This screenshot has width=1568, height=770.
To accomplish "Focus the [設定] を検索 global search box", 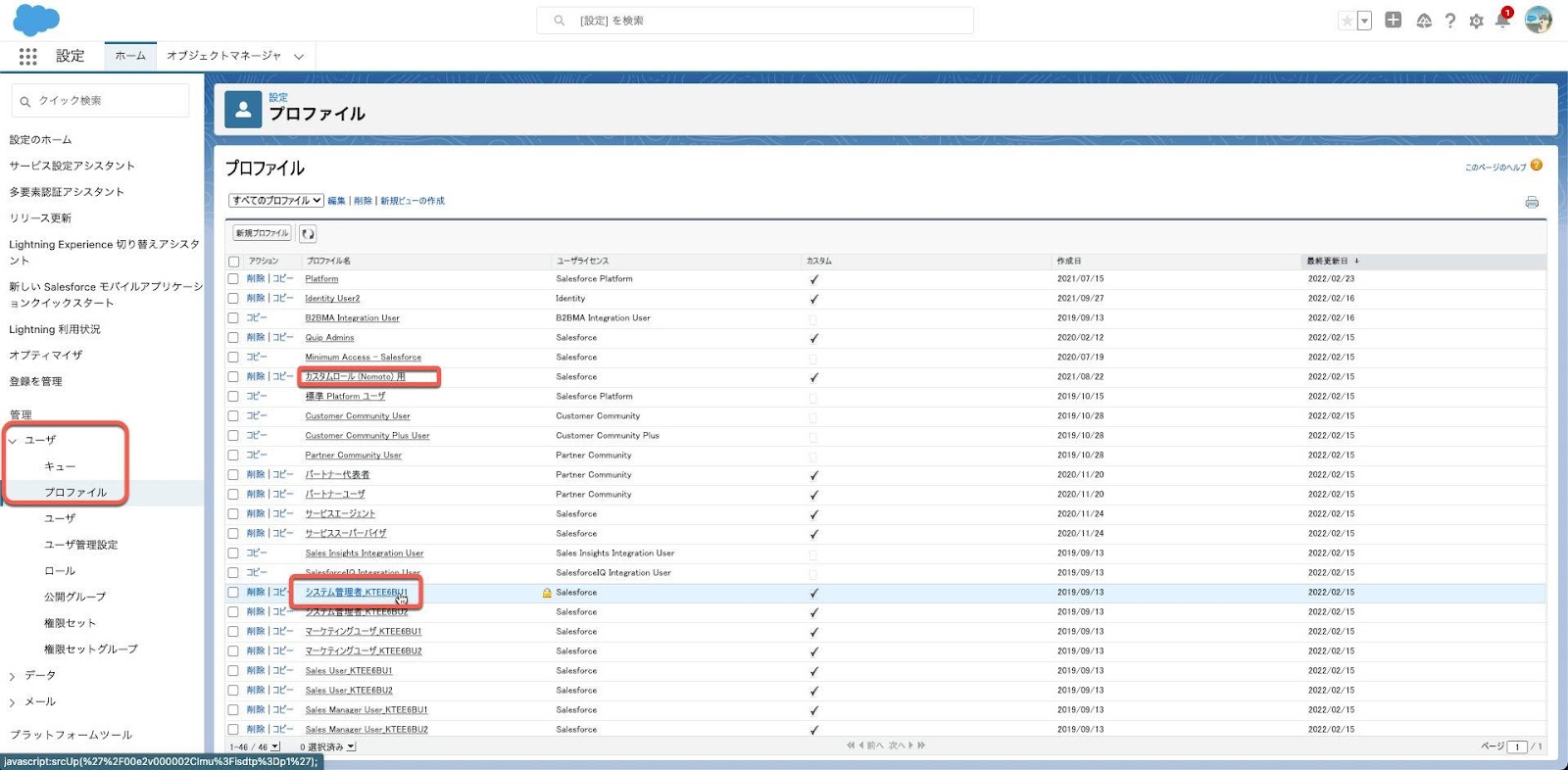I will click(x=755, y=21).
